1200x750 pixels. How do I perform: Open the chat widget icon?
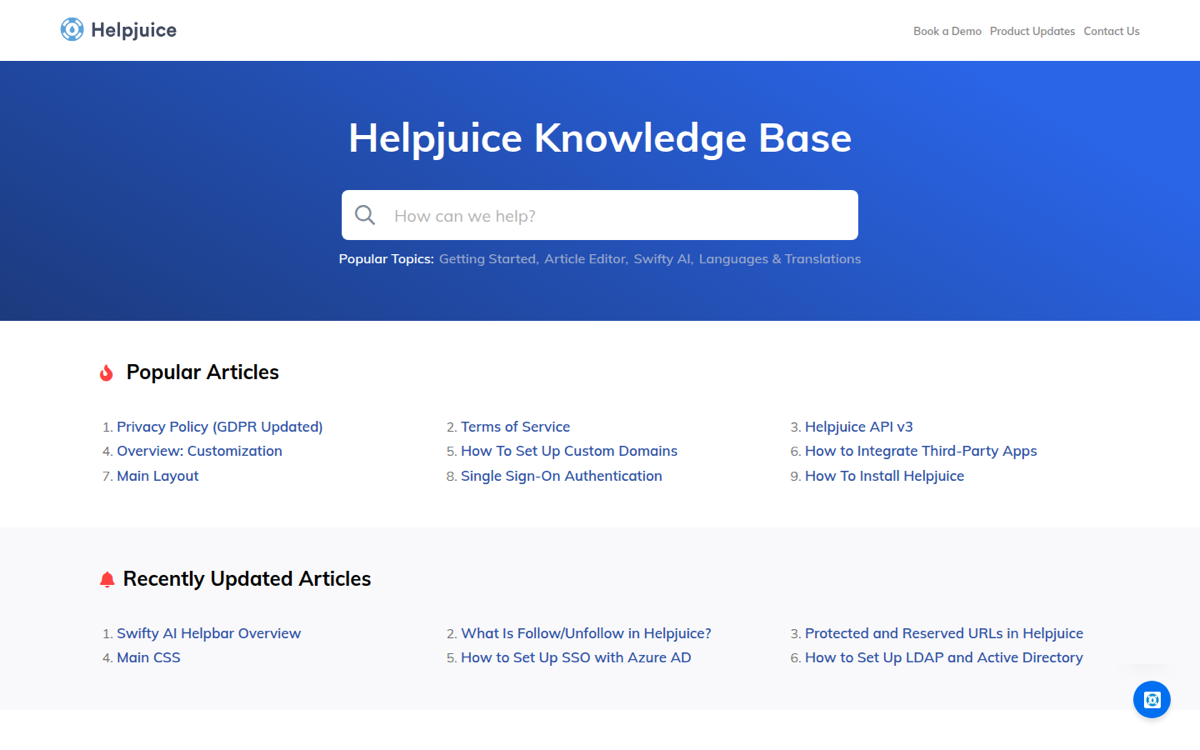(x=1152, y=699)
